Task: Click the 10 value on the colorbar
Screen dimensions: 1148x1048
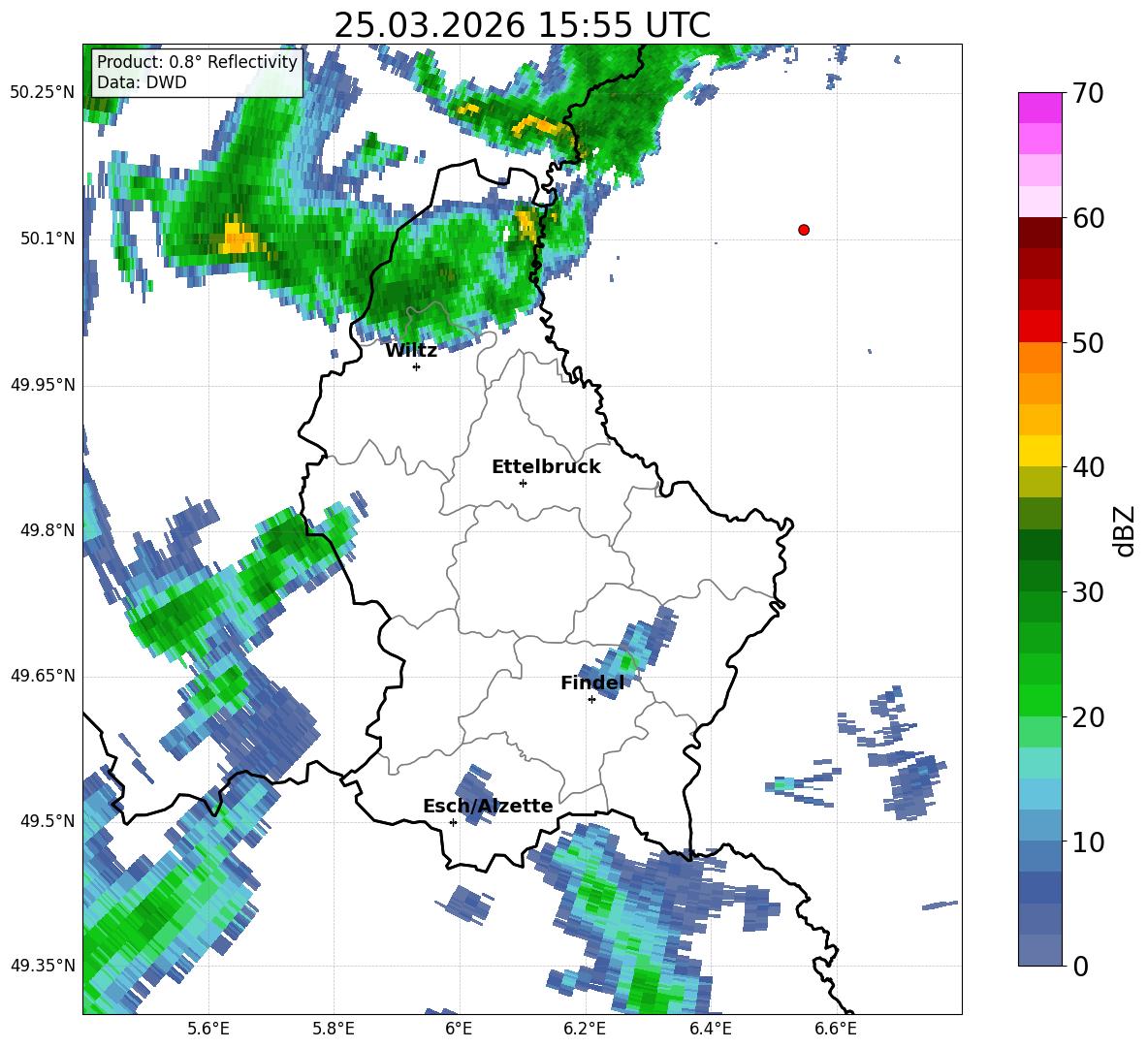Action: [1087, 842]
